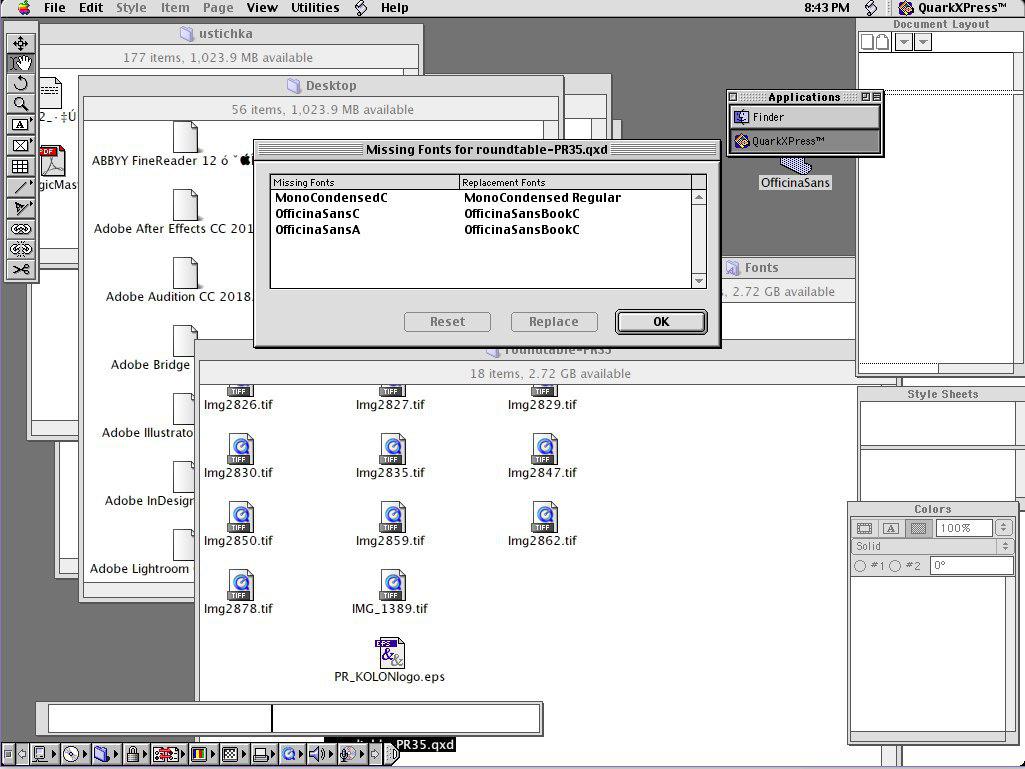
Task: Select OfficinaSansA missing font row
Action: [481, 230]
